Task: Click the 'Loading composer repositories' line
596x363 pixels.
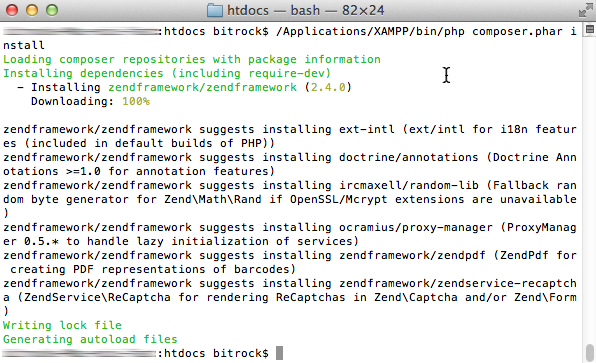Action: coord(192,59)
